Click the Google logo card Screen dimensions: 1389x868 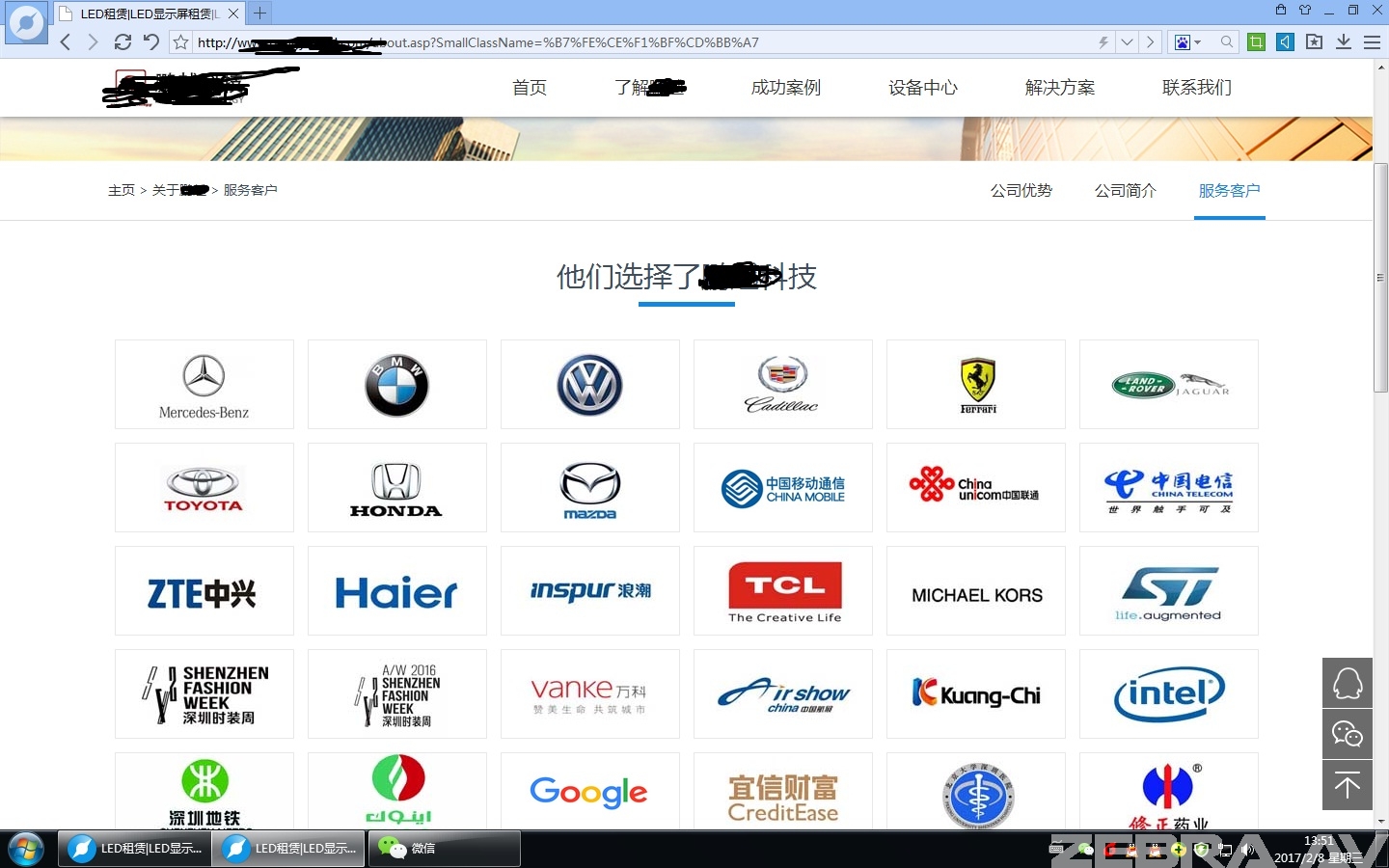point(590,791)
